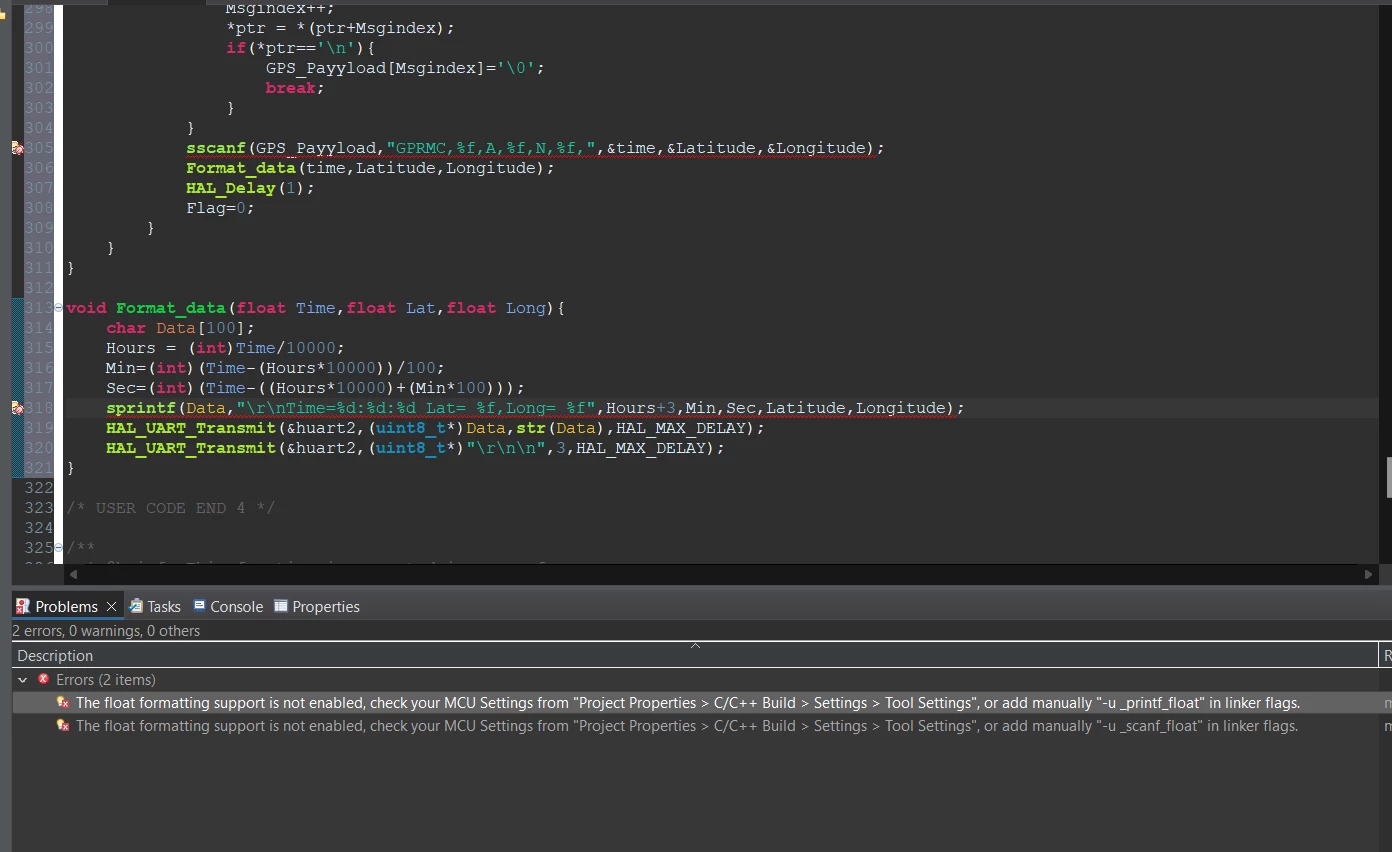The height and width of the screenshot is (852, 1392).
Task: Click the editor's horizontal scrollbar right arrow
Action: coord(1369,575)
